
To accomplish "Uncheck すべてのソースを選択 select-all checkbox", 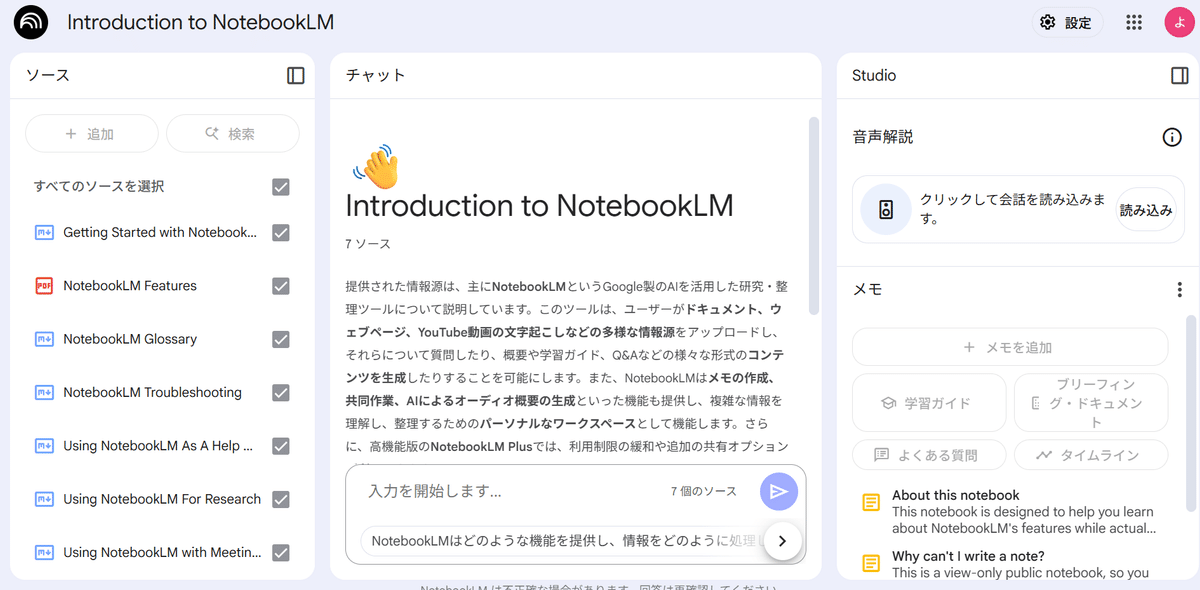I will [x=280, y=186].
